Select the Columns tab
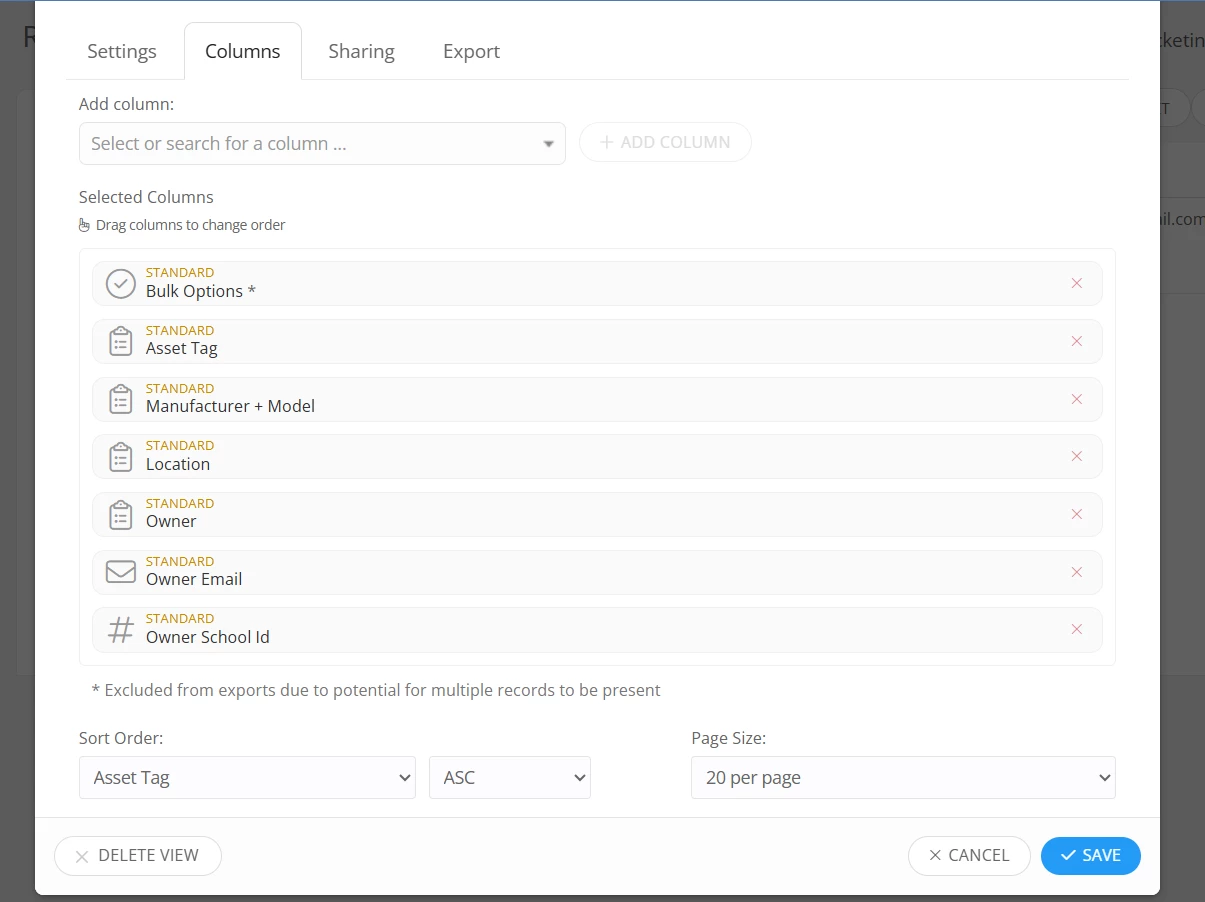 [243, 51]
